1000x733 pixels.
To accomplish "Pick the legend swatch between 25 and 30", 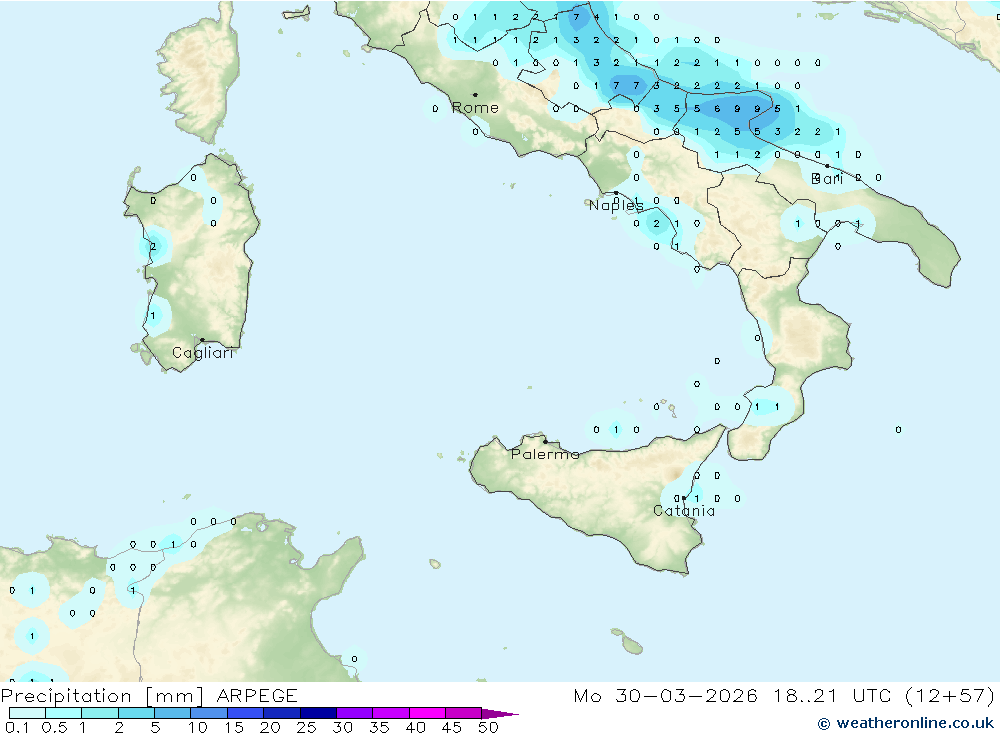I will pyautogui.click(x=318, y=713).
